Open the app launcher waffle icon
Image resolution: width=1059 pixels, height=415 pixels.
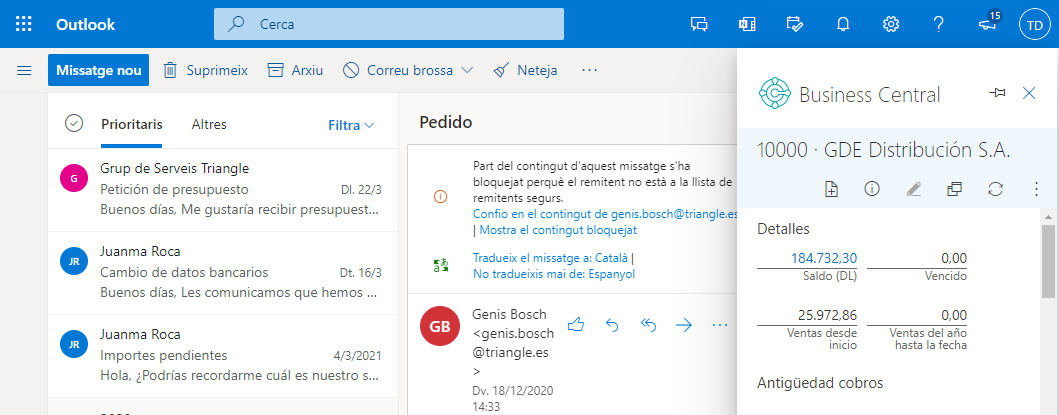click(24, 24)
